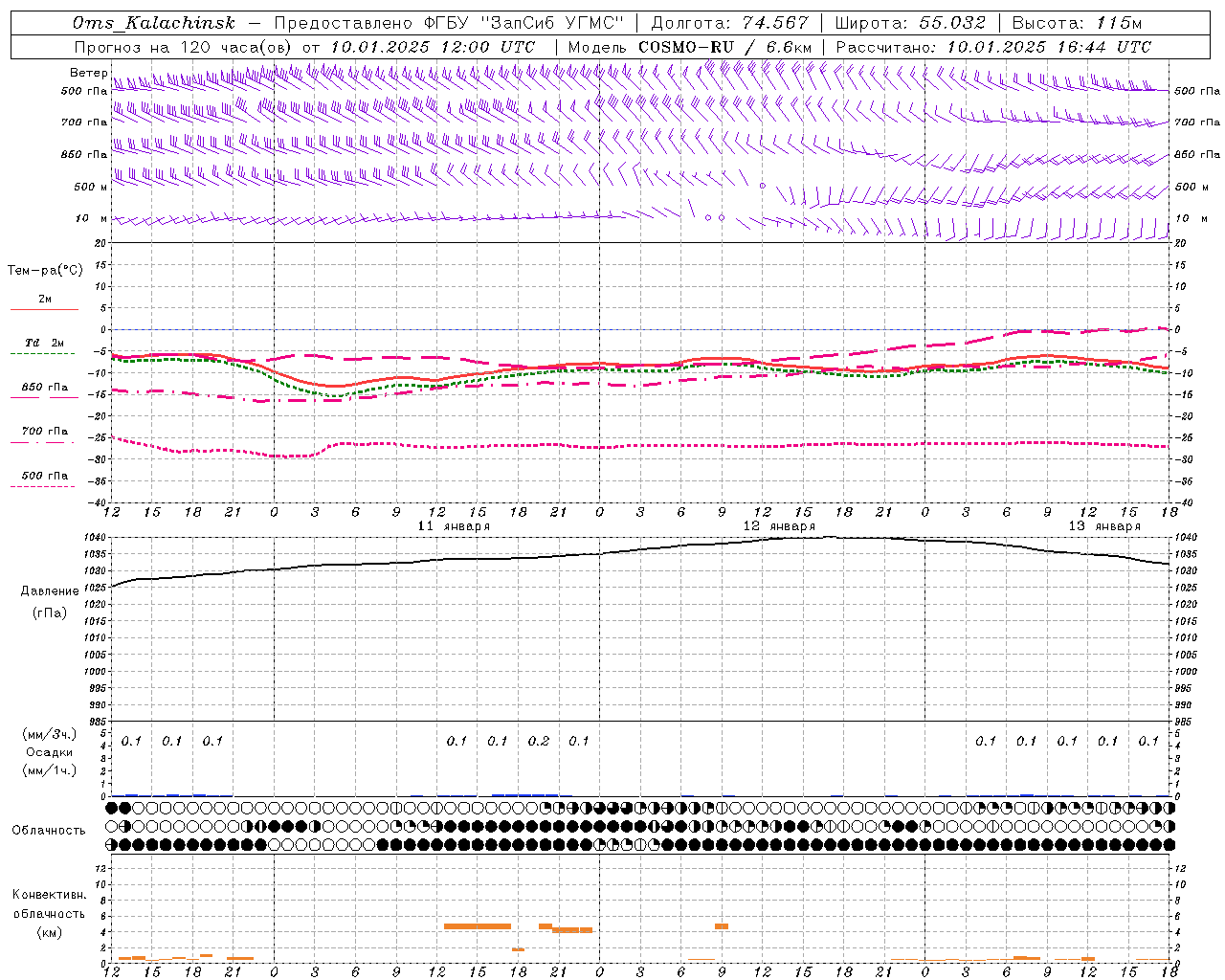Select the Рассчитано: 10.01.2025 16:44 UTC timestamp
This screenshot has height=980, width=1225.
coord(993,47)
